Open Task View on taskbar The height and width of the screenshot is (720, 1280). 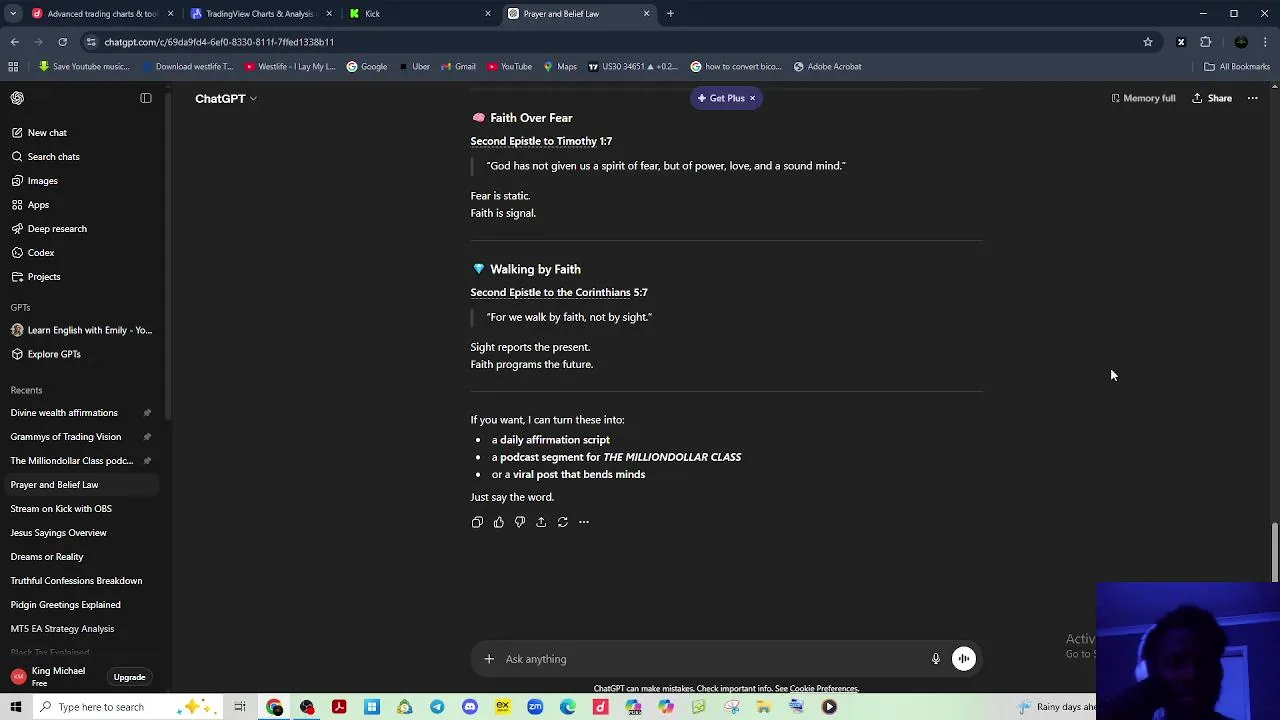[240, 707]
